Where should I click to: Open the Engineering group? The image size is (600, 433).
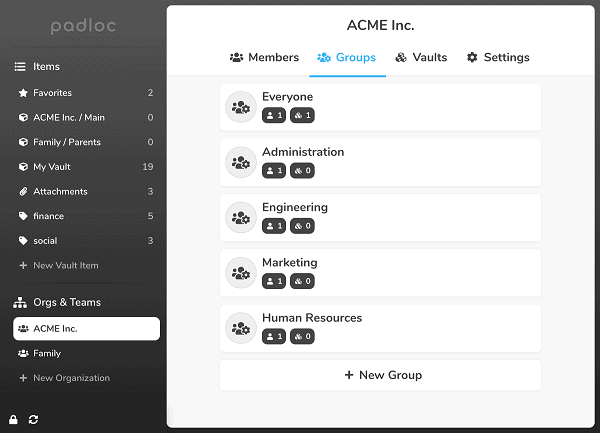tap(380, 218)
